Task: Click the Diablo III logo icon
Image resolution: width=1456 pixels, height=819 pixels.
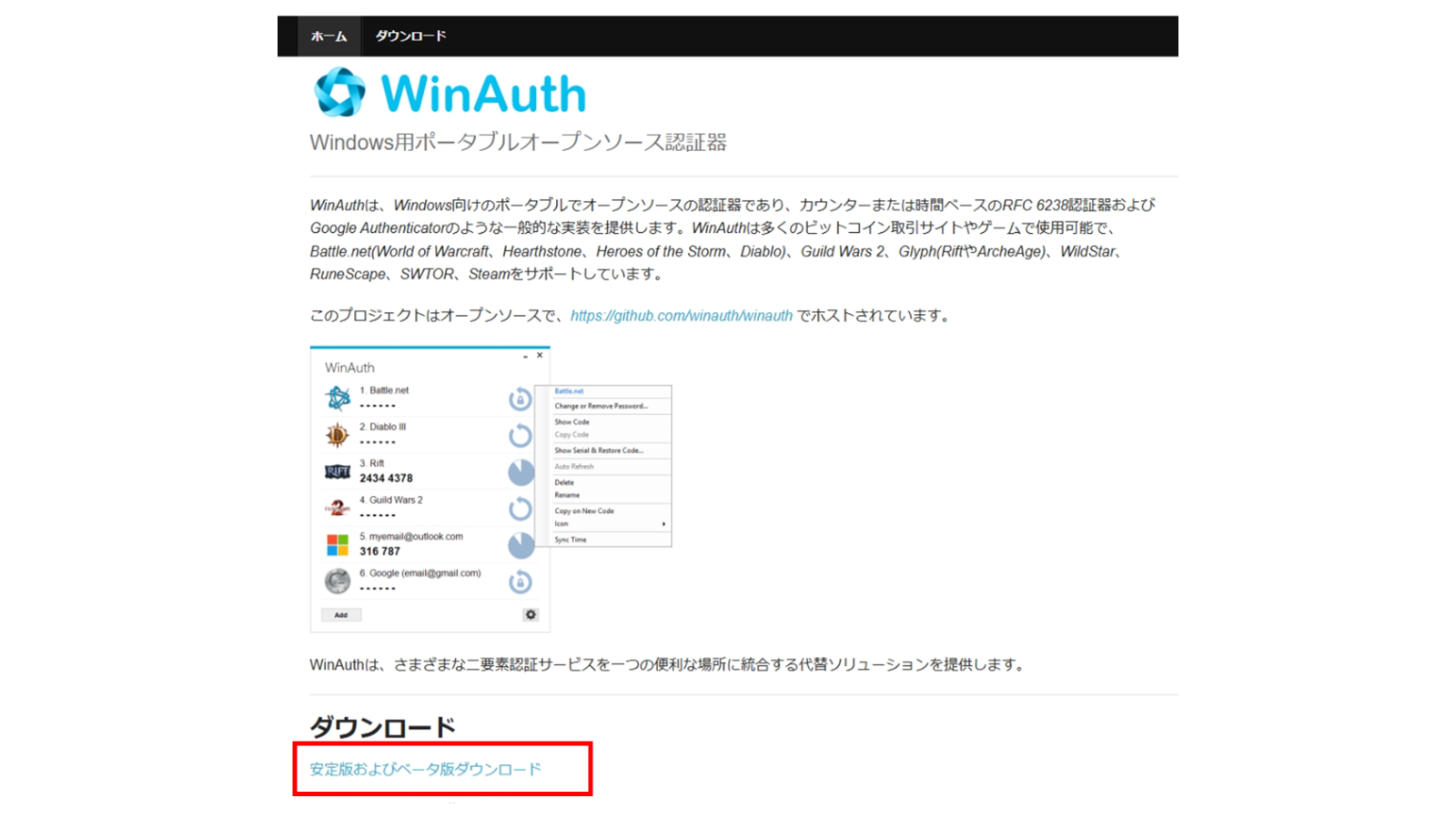Action: pyautogui.click(x=338, y=435)
